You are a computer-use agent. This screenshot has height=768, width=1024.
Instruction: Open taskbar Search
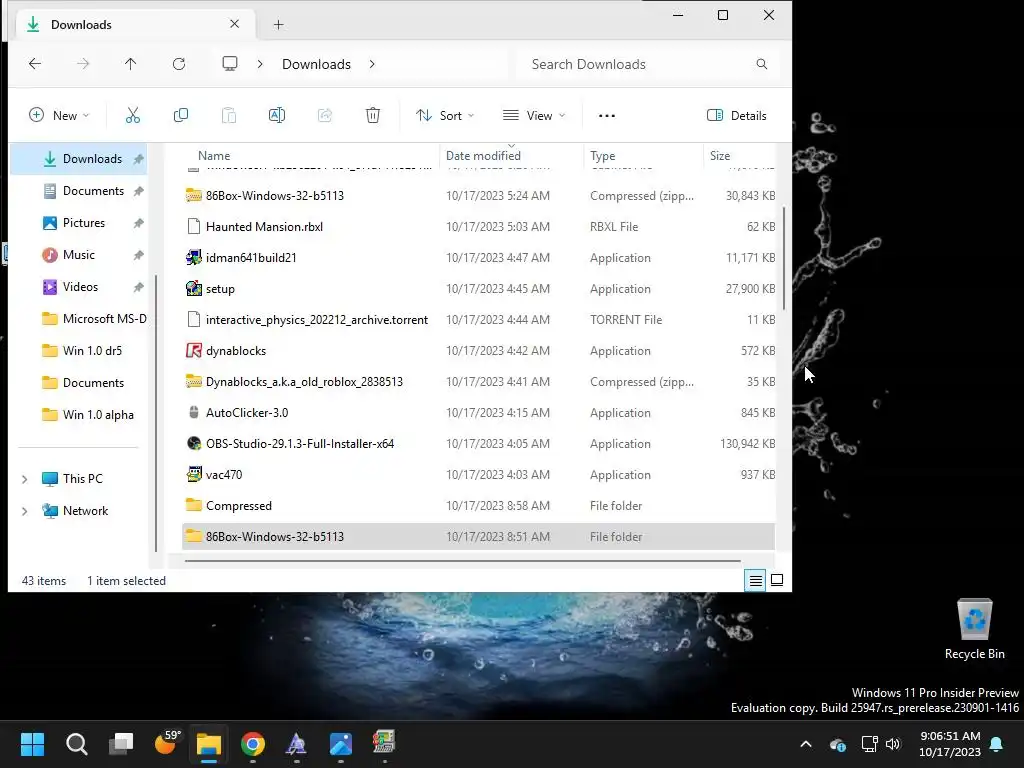pos(77,744)
